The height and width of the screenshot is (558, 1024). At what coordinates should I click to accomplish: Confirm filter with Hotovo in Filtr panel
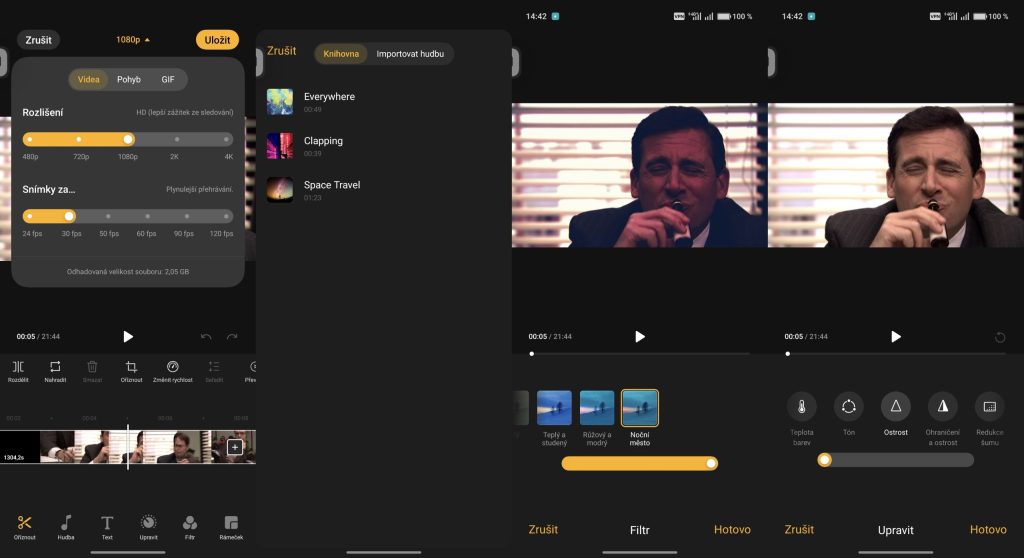pos(732,529)
